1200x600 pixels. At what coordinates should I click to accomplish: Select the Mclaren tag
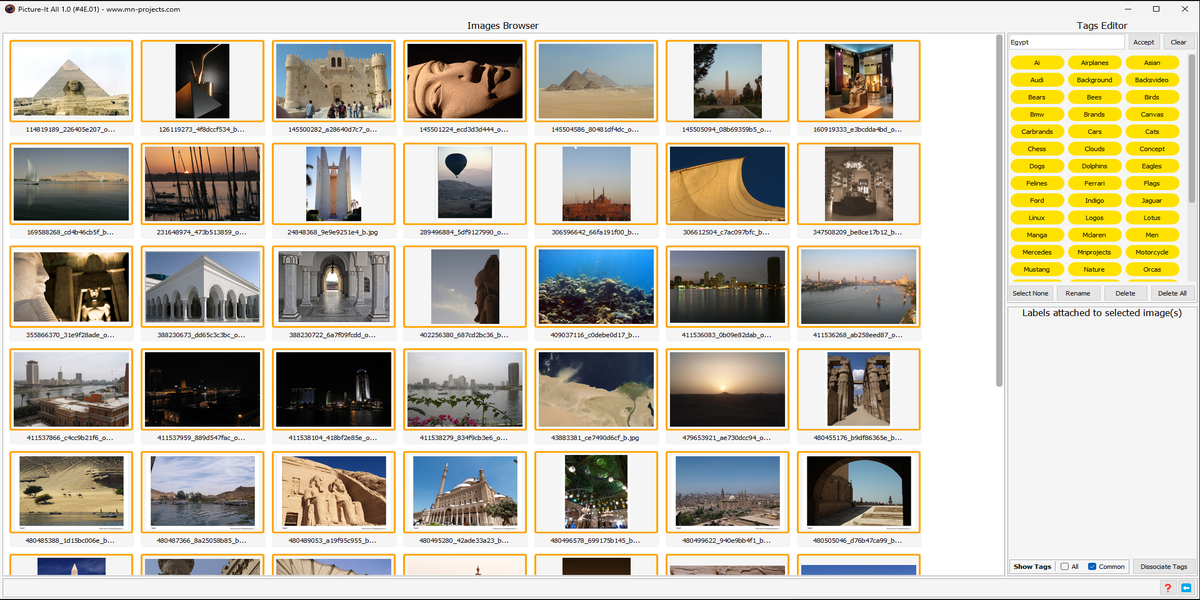(1095, 235)
